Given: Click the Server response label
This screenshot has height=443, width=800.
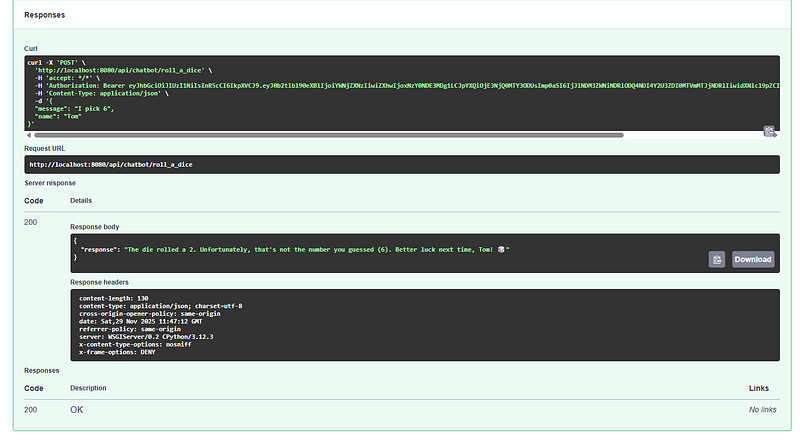Looking at the screenshot, I should (50, 183).
